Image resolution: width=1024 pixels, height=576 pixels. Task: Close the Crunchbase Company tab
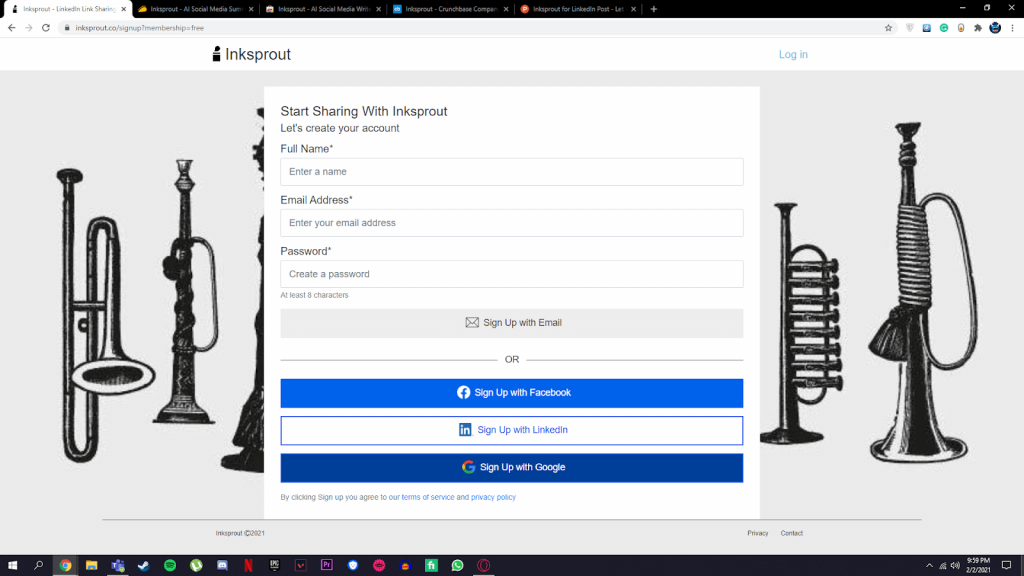click(505, 9)
